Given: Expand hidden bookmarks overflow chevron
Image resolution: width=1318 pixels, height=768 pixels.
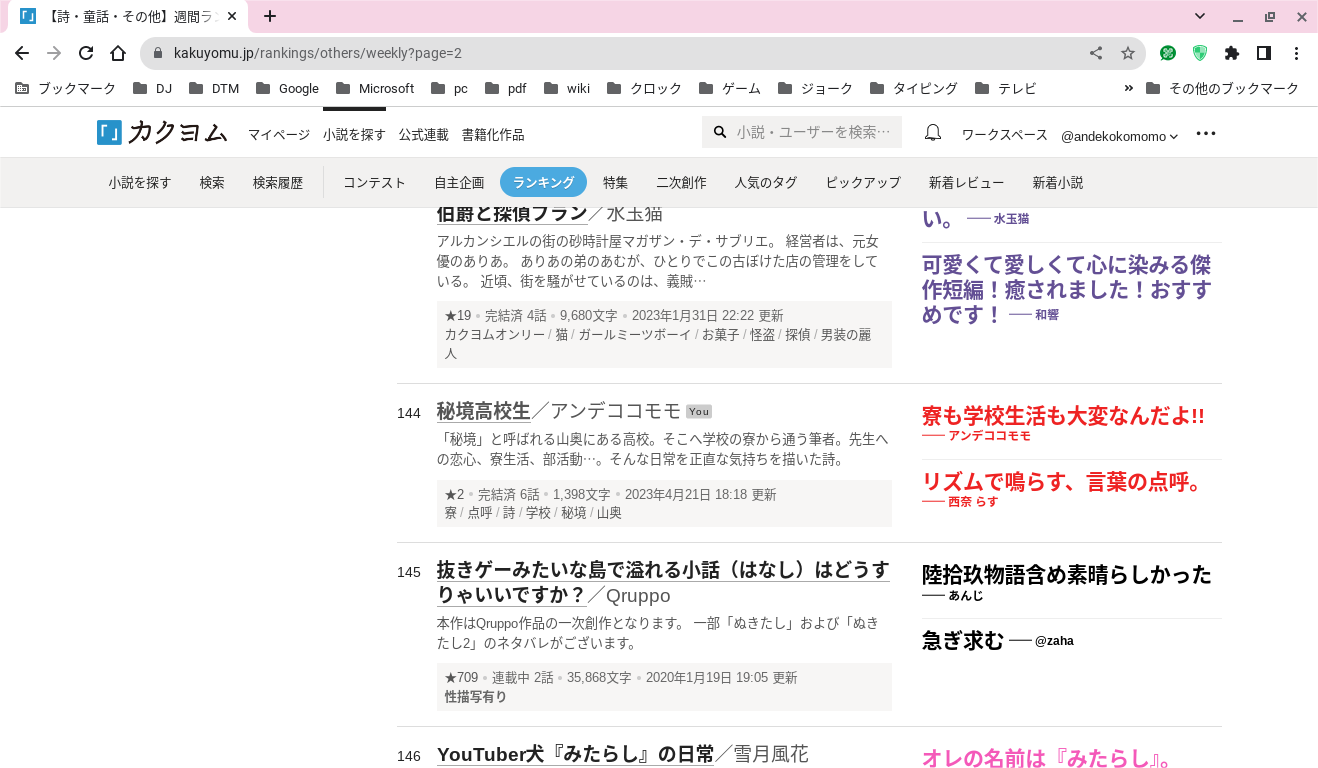Looking at the screenshot, I should 1129,88.
